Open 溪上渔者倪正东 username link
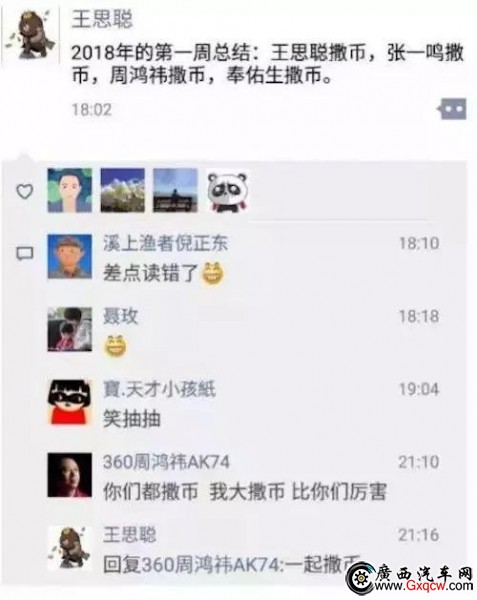The image size is (477, 600). 165,243
